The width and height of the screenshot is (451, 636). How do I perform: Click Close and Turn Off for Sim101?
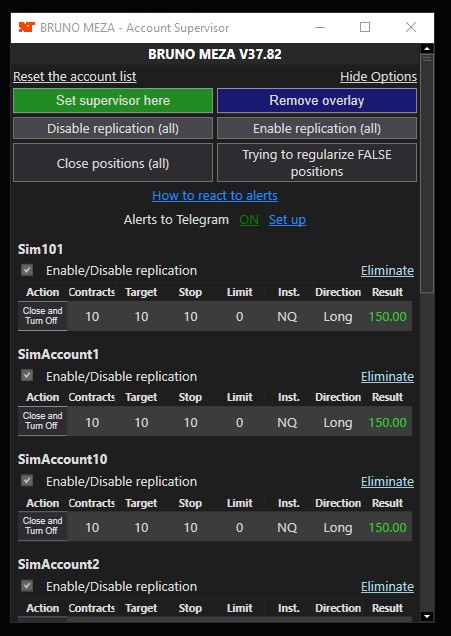42,316
